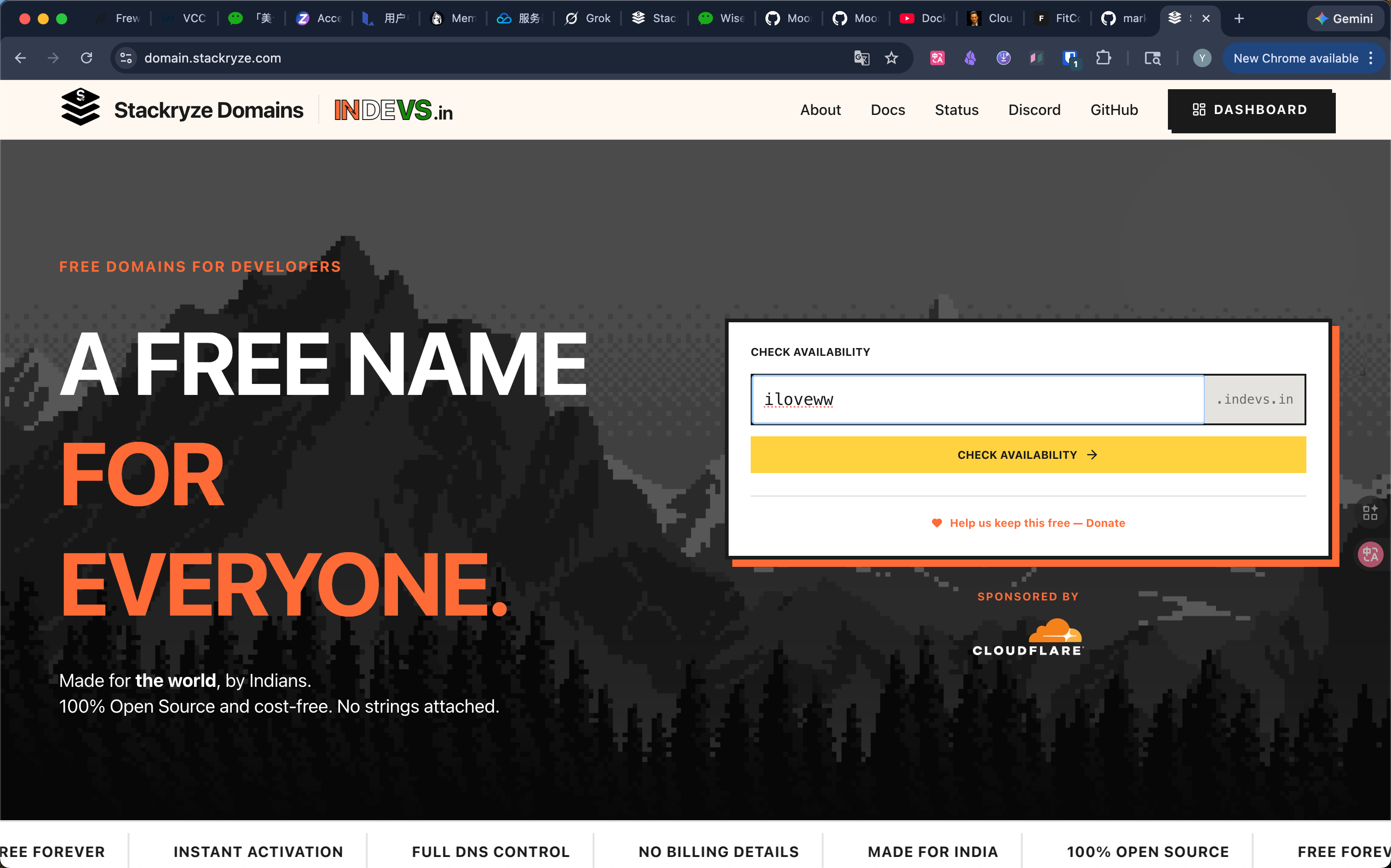The width and height of the screenshot is (1391, 868).
Task: Bookmark page with the star icon
Action: click(891, 58)
